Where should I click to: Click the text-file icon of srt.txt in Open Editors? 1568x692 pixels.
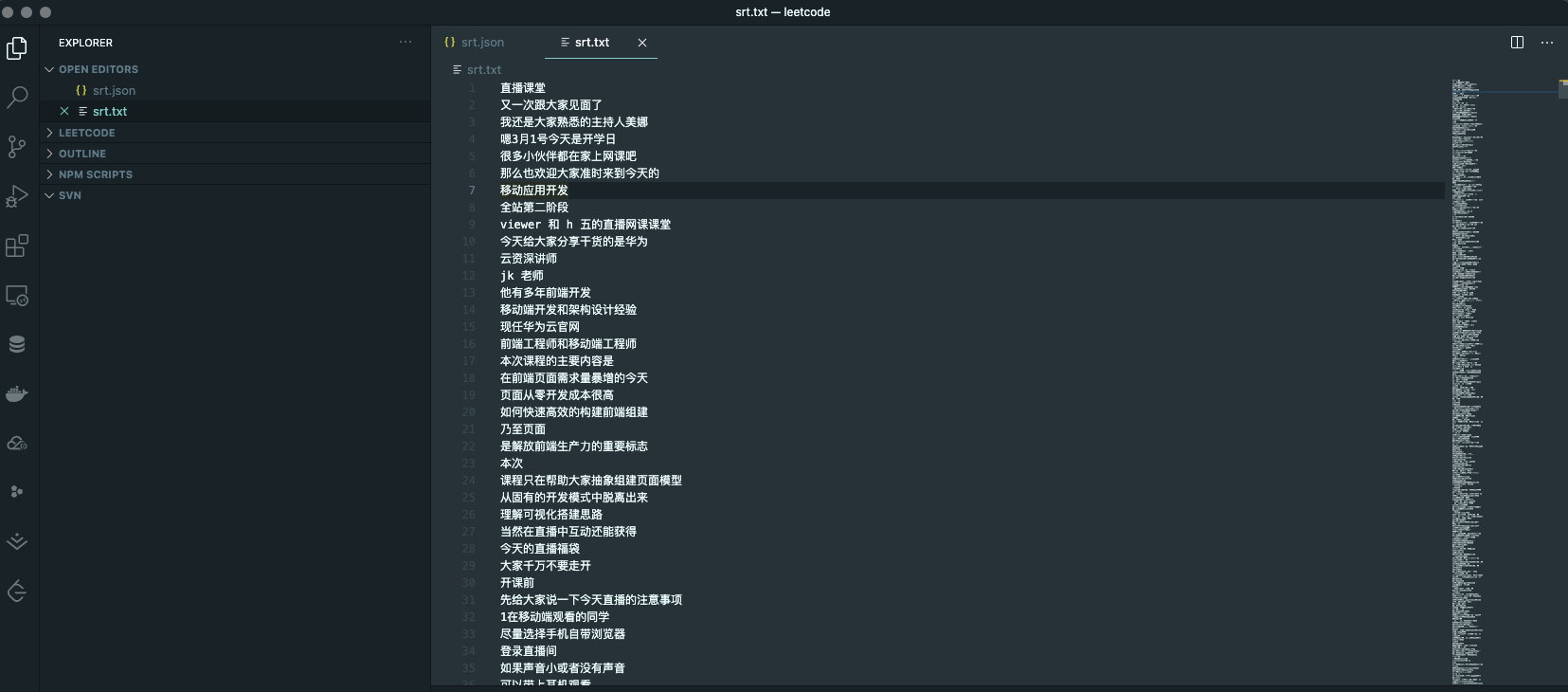[82, 111]
